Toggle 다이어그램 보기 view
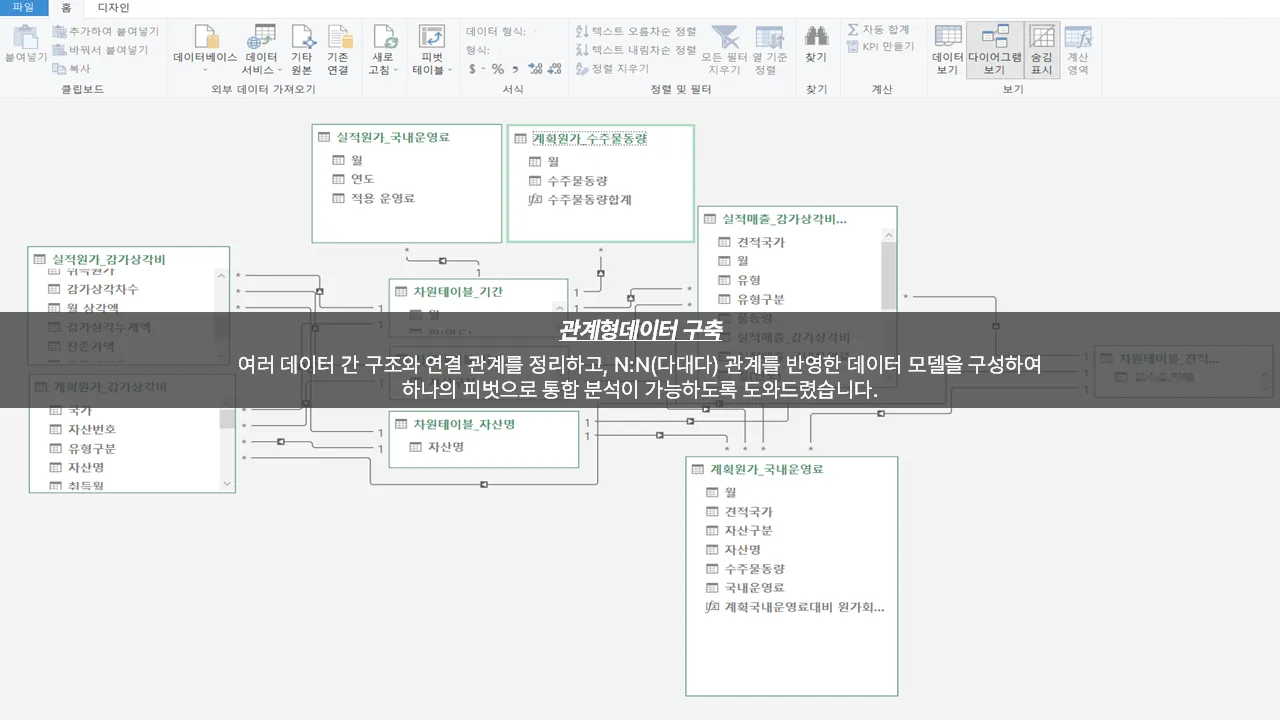The width and height of the screenshot is (1280, 720). point(994,50)
